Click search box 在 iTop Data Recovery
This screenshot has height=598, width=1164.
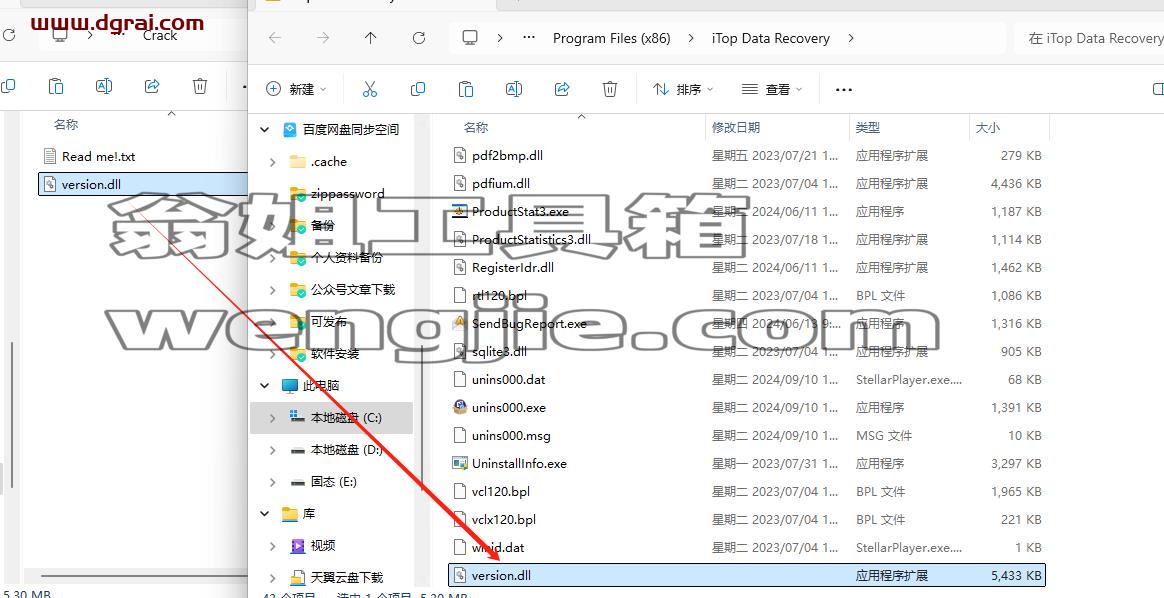click(1089, 38)
